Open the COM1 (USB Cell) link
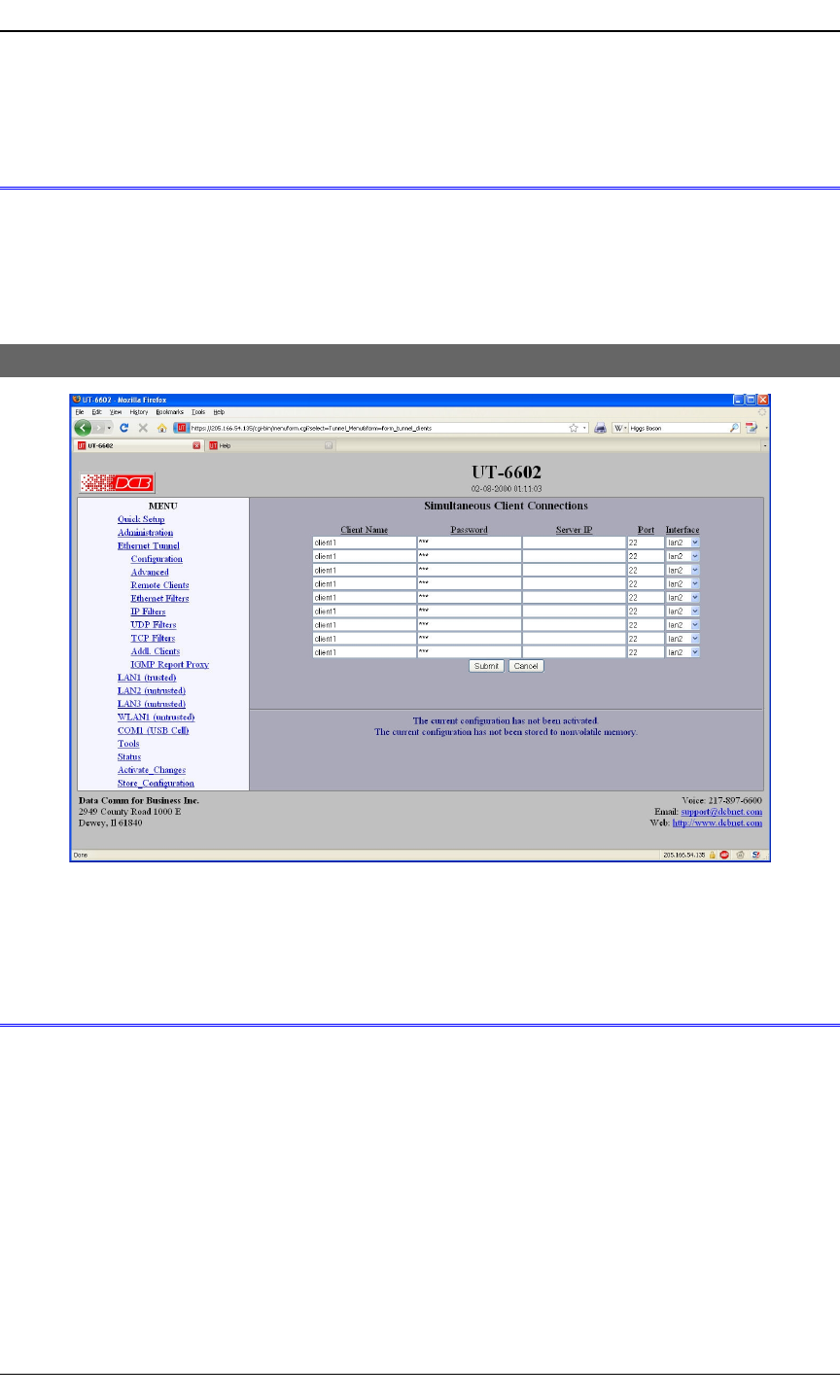The width and height of the screenshot is (840, 1400). coord(154,730)
